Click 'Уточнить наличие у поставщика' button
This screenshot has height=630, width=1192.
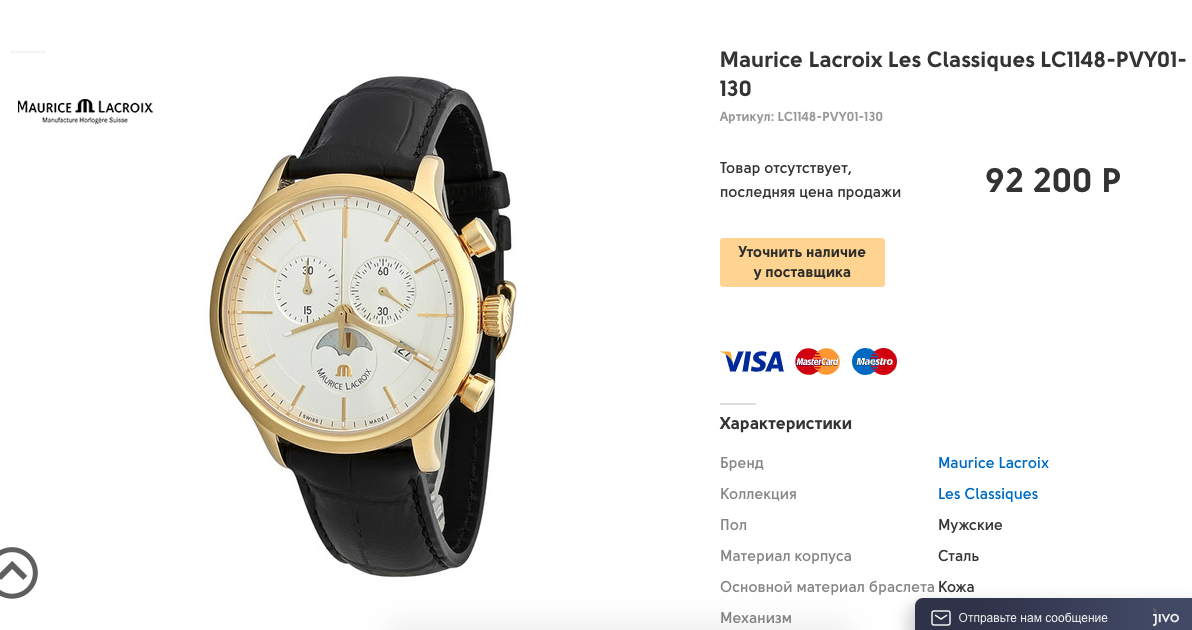tap(802, 262)
